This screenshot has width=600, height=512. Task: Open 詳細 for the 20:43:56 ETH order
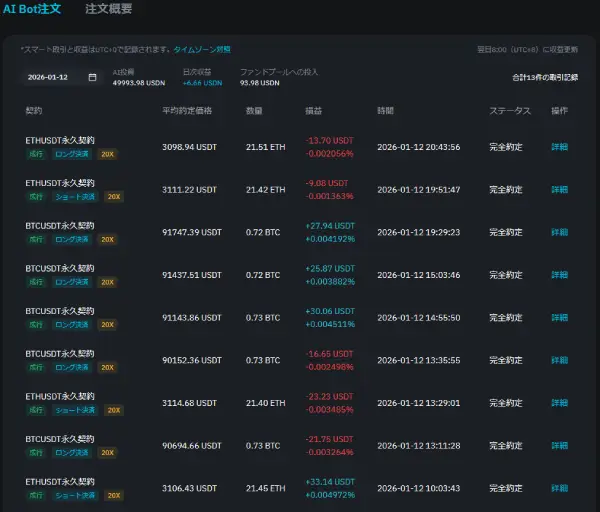559,147
